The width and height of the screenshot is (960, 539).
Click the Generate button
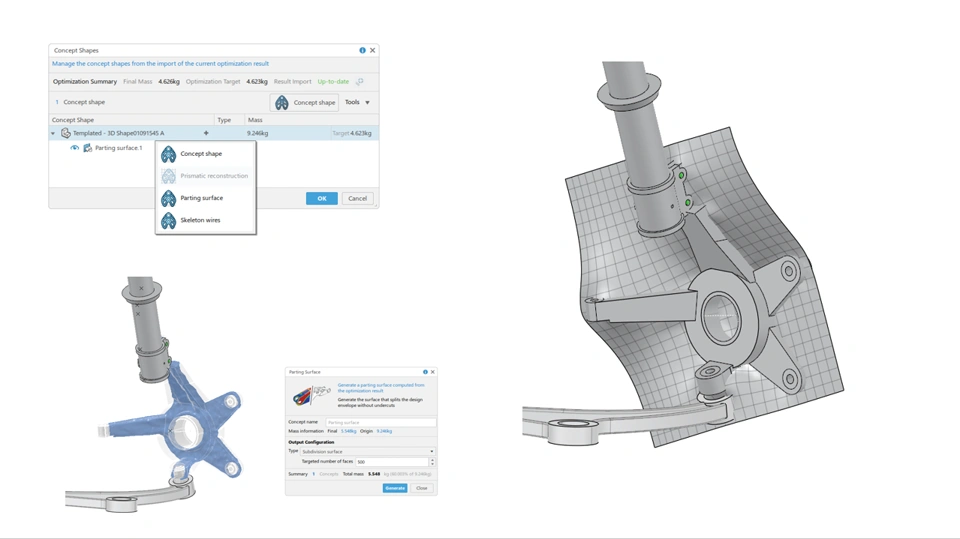tap(395, 488)
